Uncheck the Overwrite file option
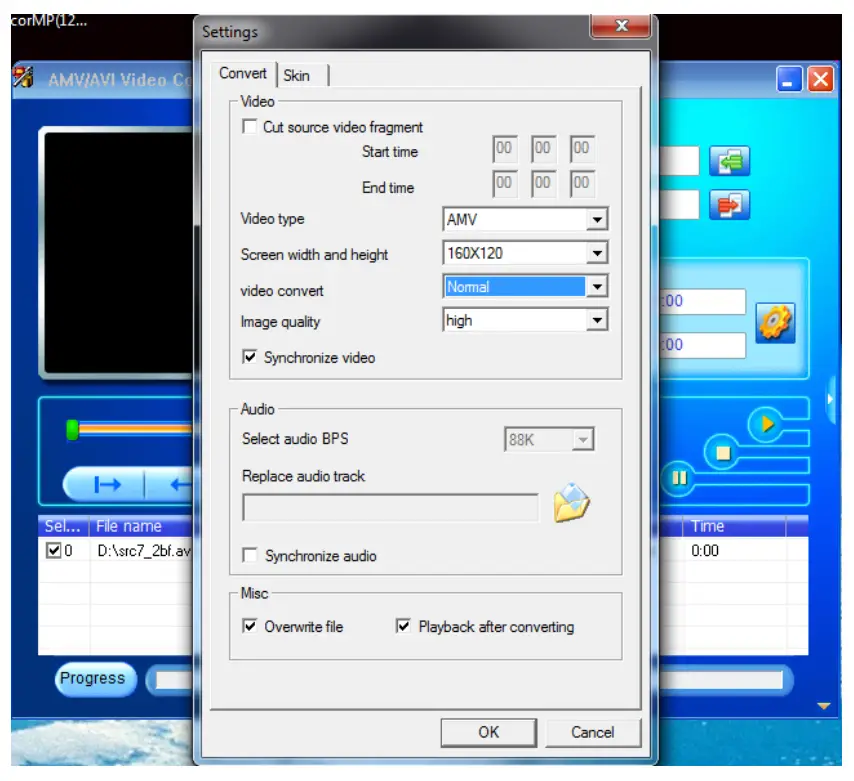 [x=249, y=626]
